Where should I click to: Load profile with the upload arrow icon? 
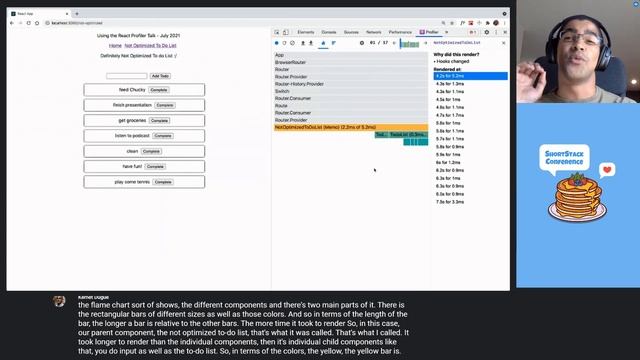303,43
